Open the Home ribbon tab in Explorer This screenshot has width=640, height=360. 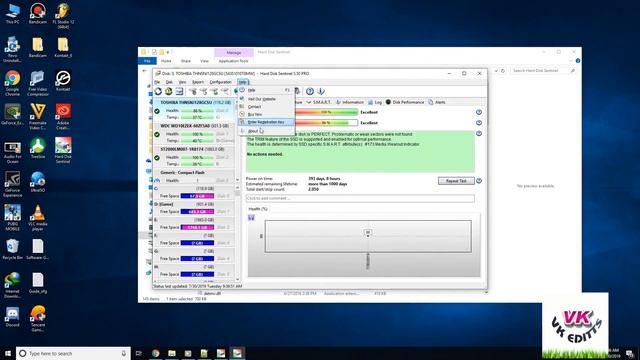tap(166, 61)
